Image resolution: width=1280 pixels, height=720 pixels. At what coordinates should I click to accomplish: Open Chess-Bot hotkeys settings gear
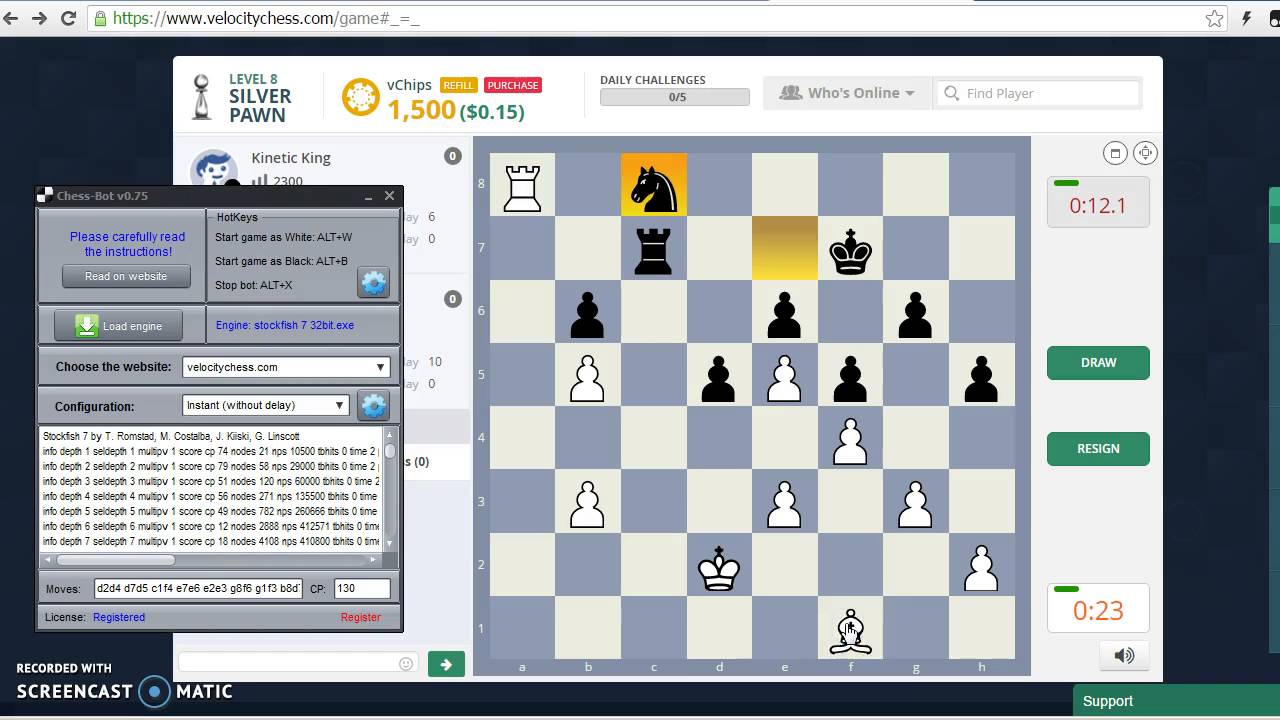pyautogui.click(x=373, y=283)
